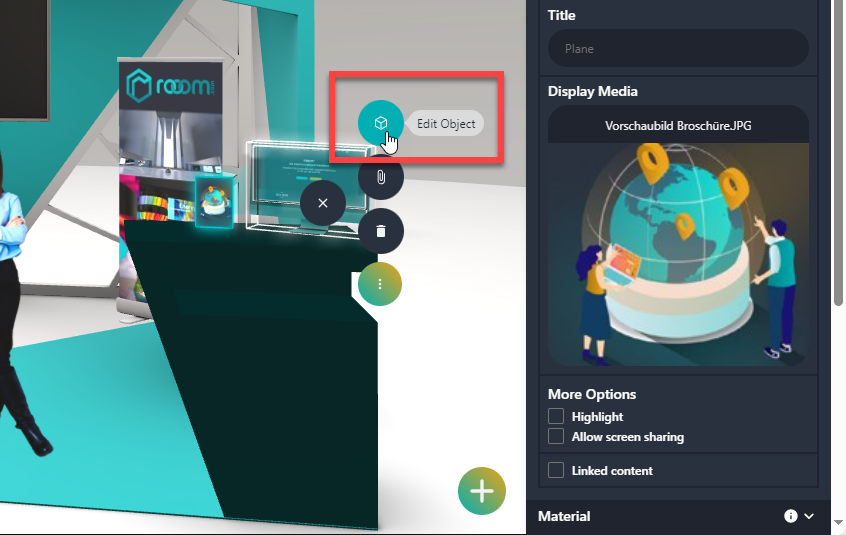
Task: Select the Vorschaubild Broschüre.JPG file name bar
Action: click(678, 126)
